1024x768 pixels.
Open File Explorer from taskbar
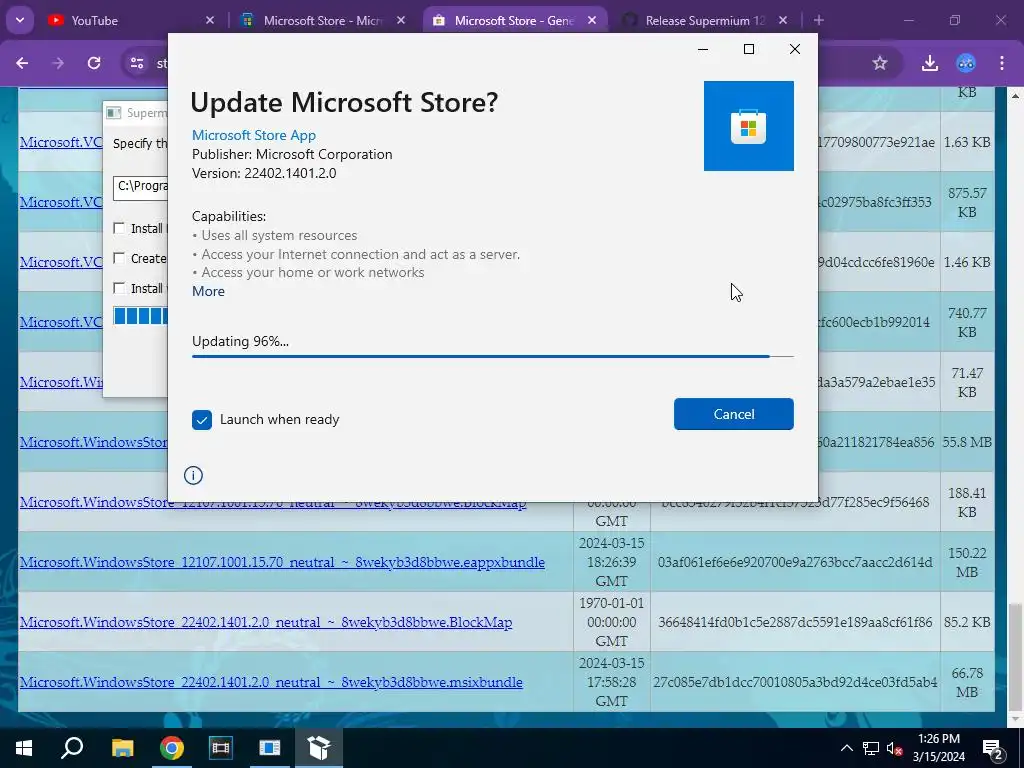tap(122, 748)
